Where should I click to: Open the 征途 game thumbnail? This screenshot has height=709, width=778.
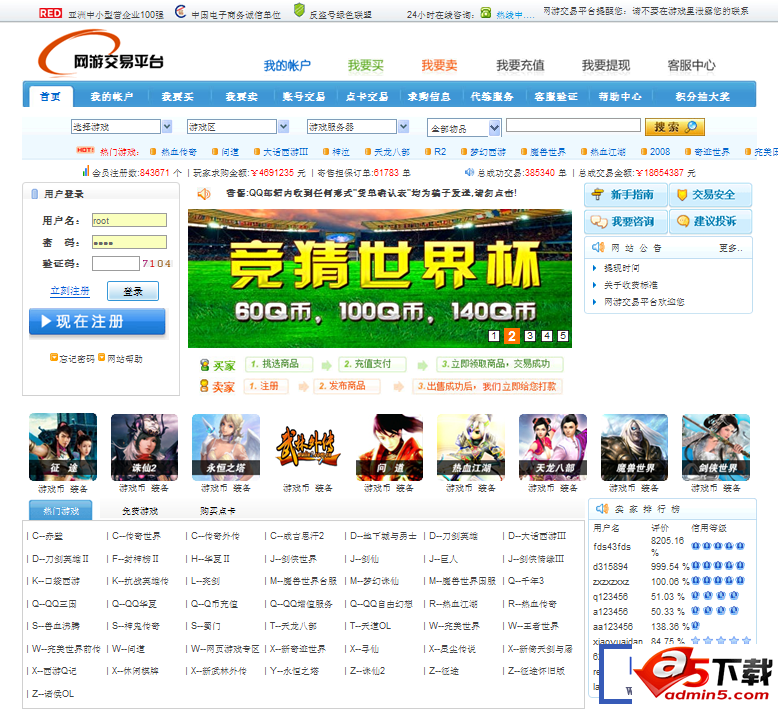(x=63, y=447)
